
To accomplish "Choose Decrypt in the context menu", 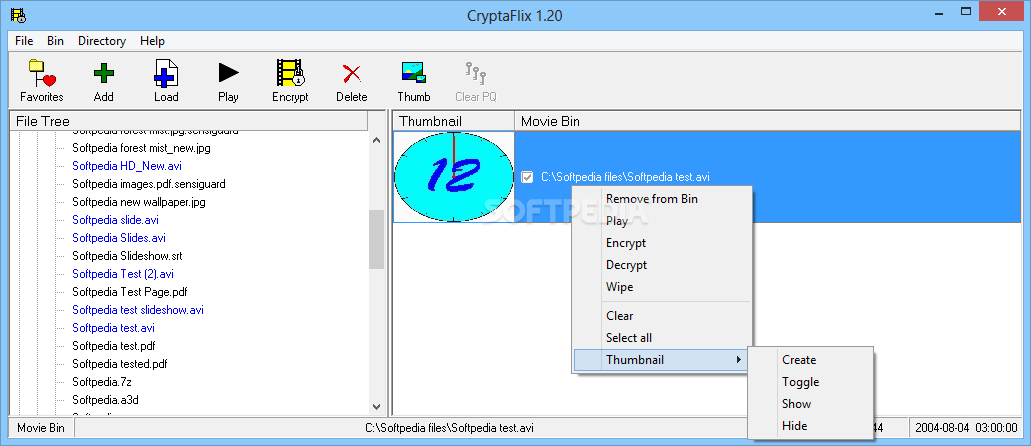I will tap(661, 264).
